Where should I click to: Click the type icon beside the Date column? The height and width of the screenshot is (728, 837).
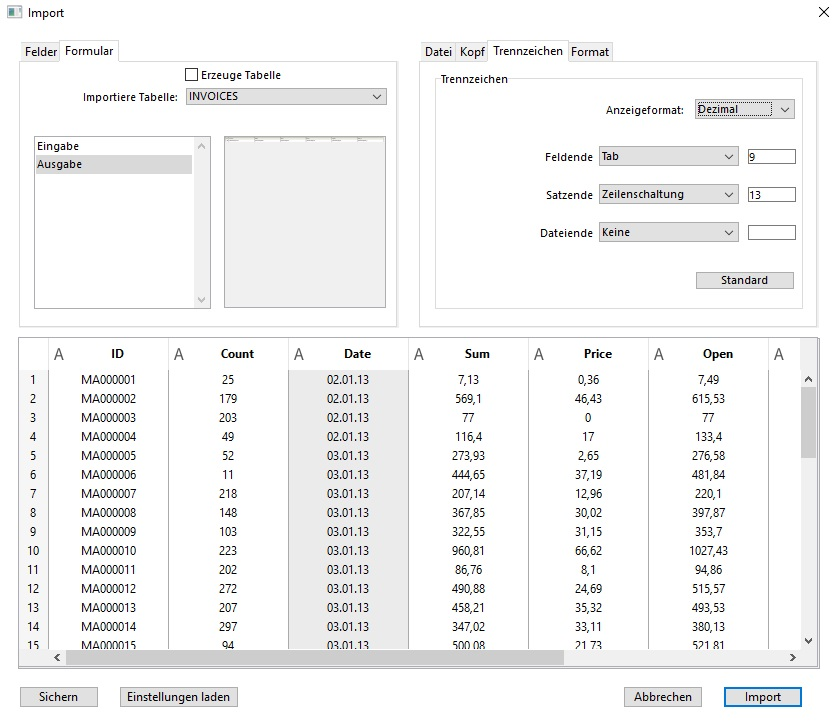click(299, 354)
